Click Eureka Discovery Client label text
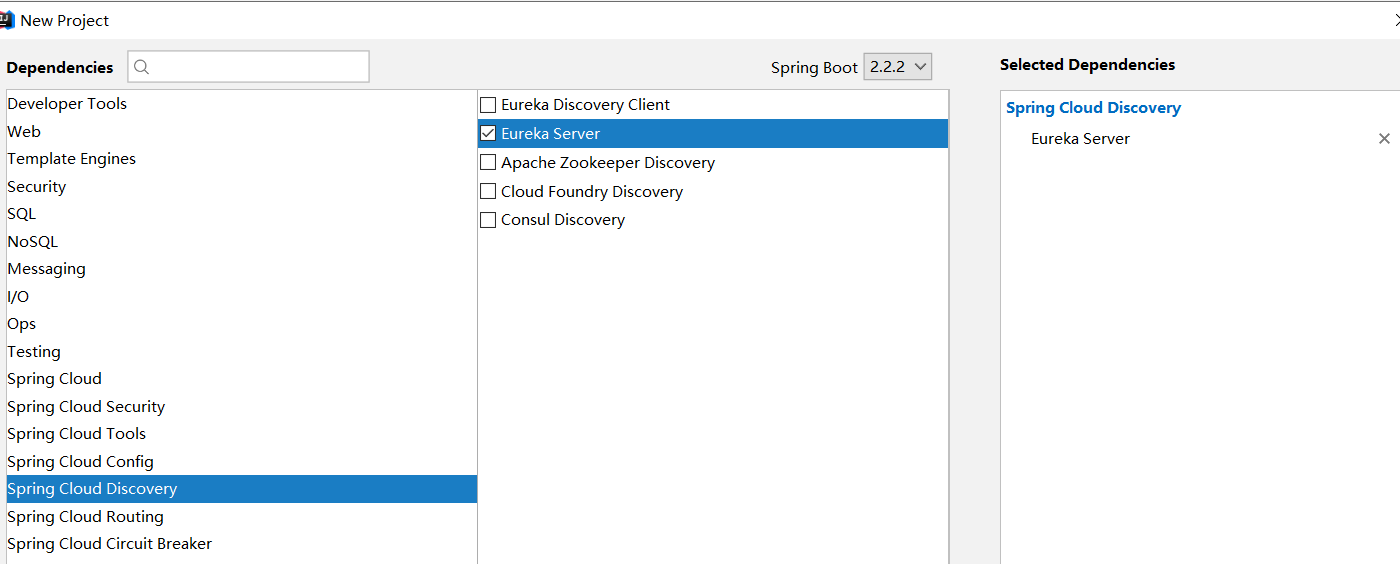This screenshot has height=564, width=1400. (x=585, y=104)
